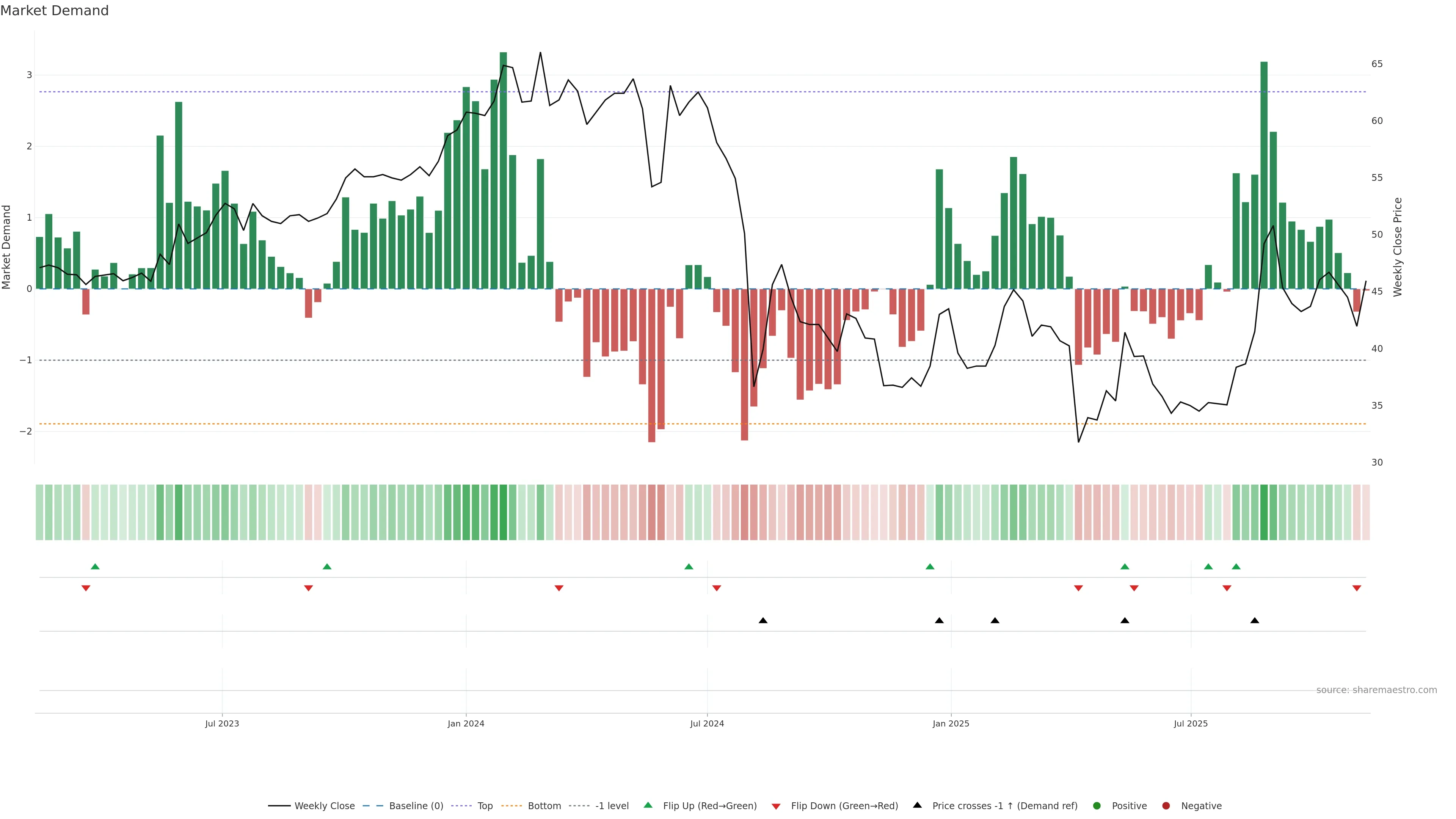Click the black Price crosses -1 legend triangle
This screenshot has width=1456, height=819.
[917, 805]
